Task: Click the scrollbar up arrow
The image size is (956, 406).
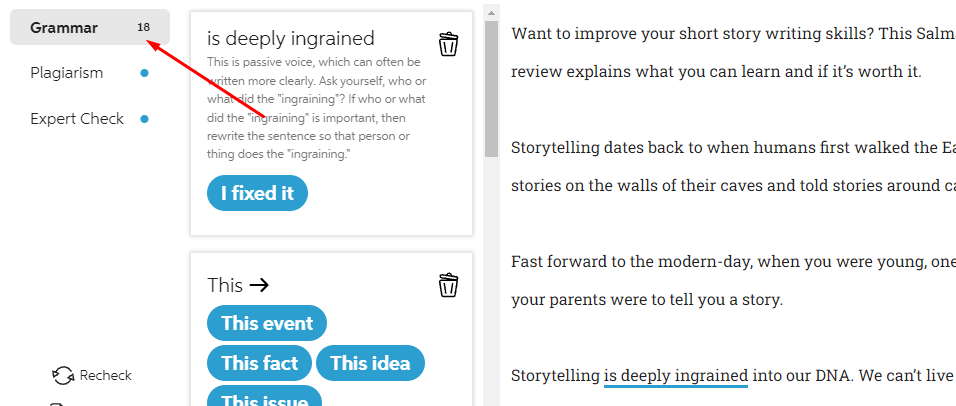Action: pos(491,12)
